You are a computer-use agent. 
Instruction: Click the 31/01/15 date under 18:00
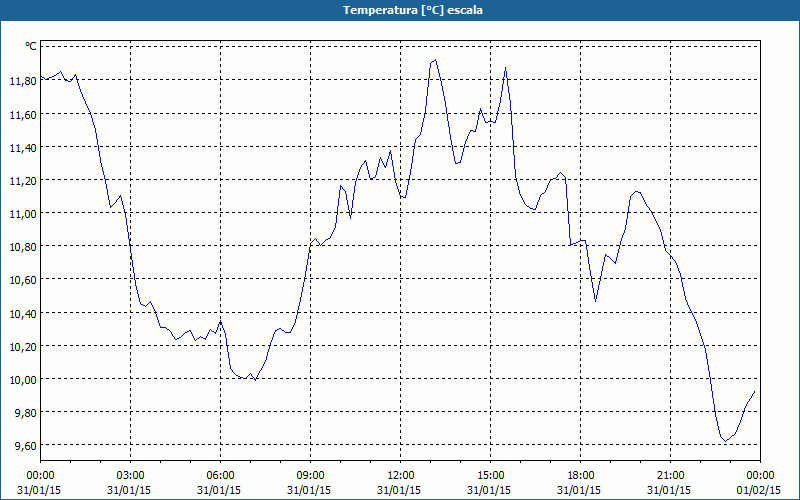579,490
